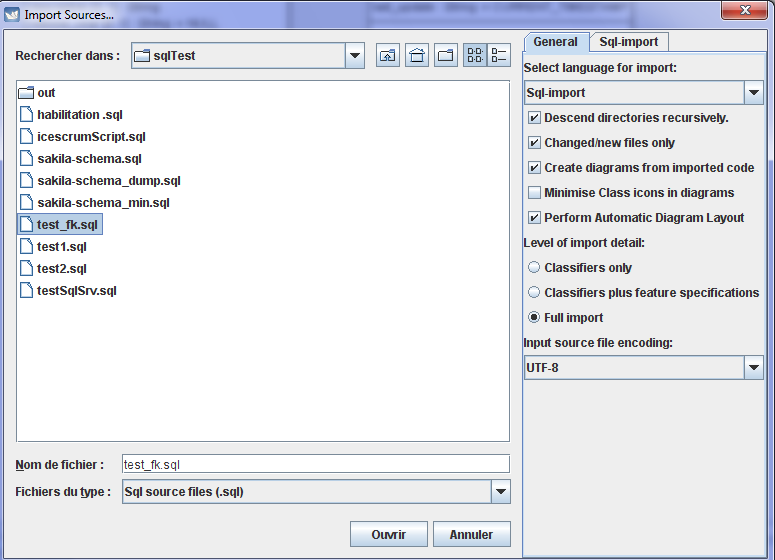This screenshot has width=775, height=560.
Task: Open the import language dropdown
Action: click(753, 92)
